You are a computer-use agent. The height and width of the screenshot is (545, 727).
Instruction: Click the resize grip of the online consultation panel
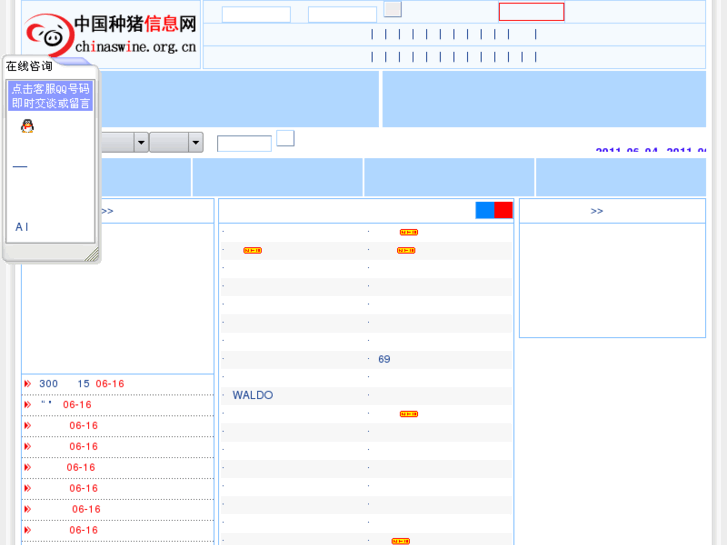[x=92, y=254]
